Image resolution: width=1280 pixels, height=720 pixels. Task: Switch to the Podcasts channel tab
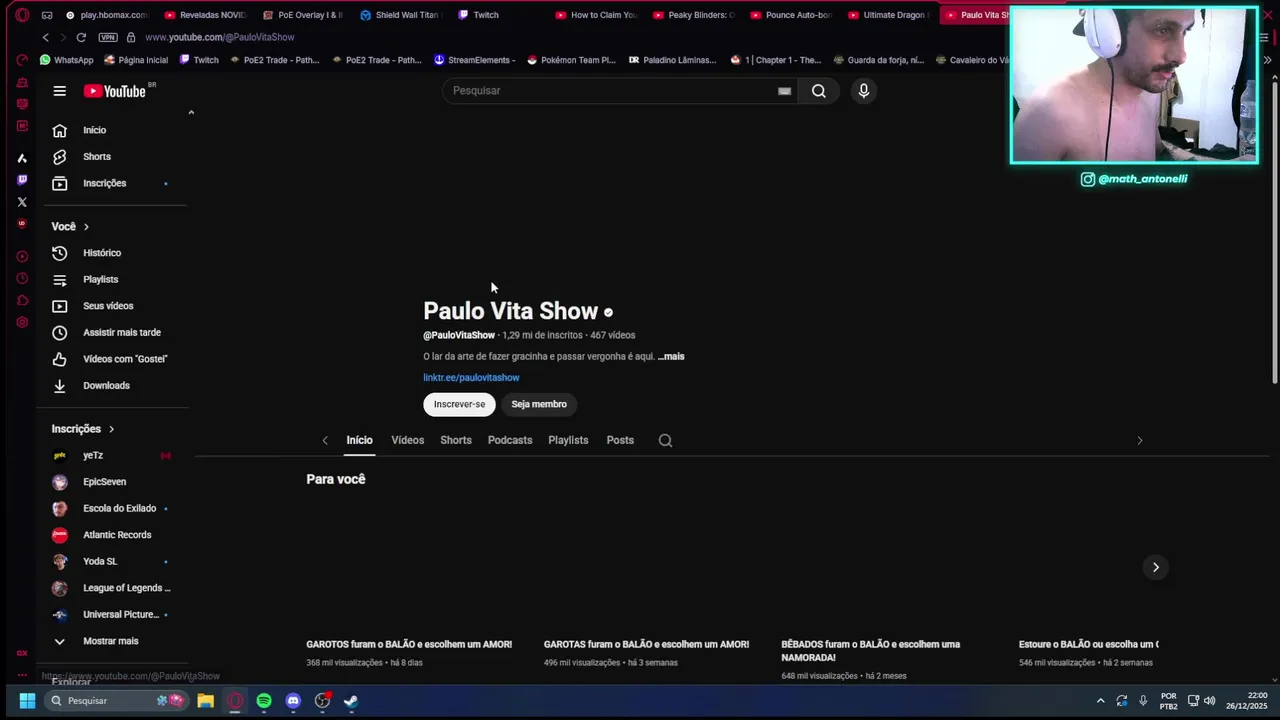(510, 440)
